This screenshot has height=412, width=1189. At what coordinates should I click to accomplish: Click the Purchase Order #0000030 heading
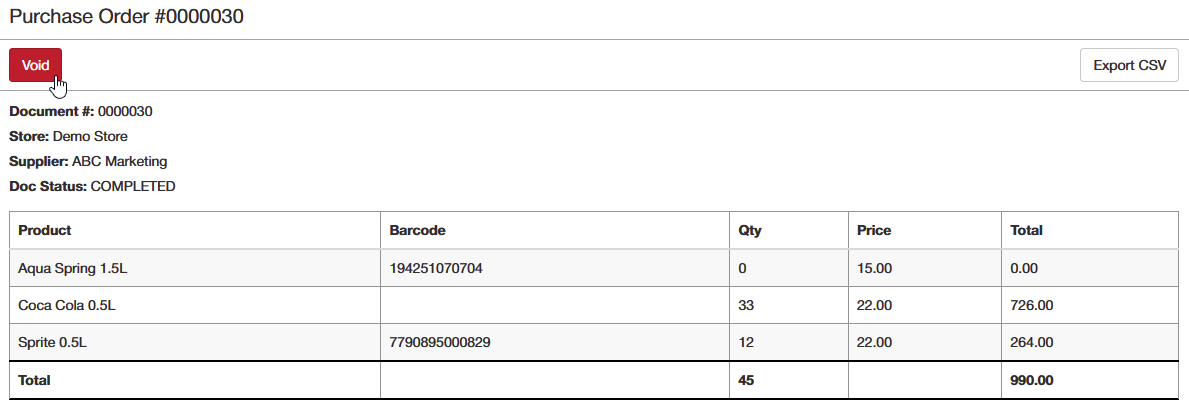pos(127,17)
